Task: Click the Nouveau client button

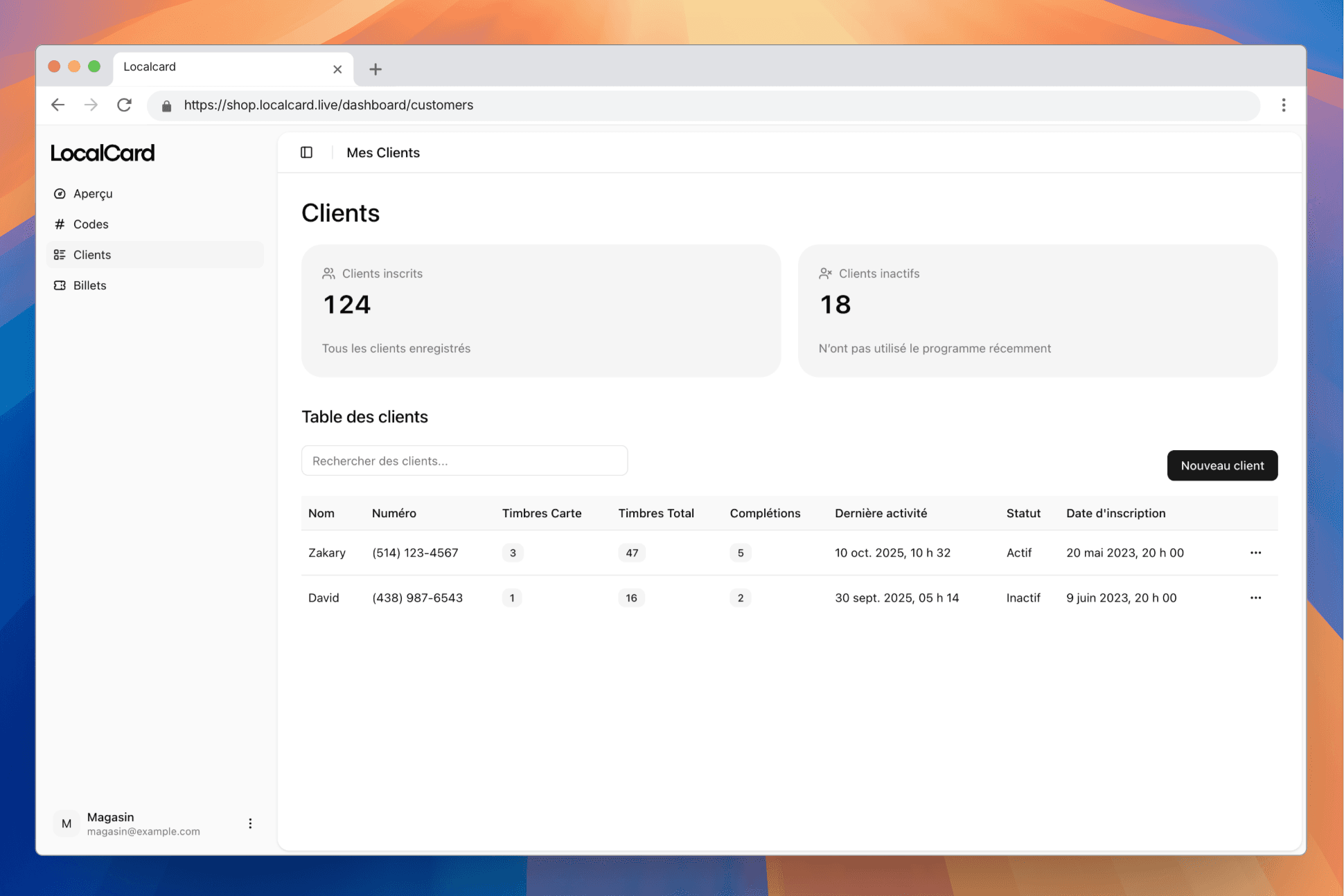Action: click(x=1222, y=465)
